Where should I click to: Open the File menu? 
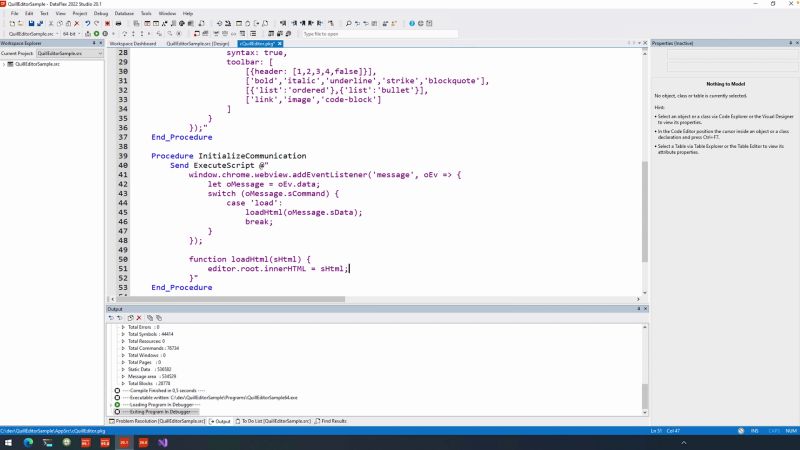pos(14,13)
